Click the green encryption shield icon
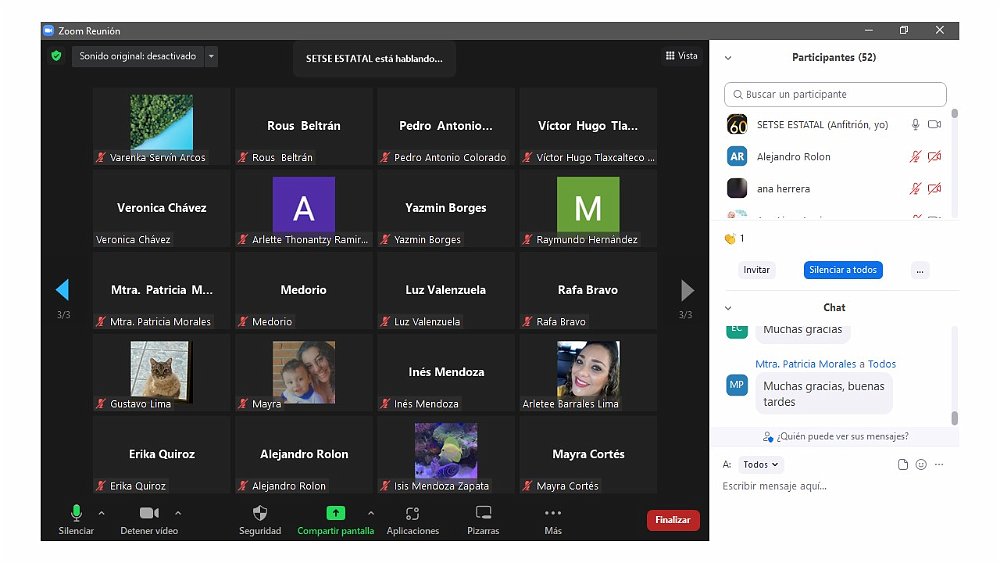 coord(56,56)
